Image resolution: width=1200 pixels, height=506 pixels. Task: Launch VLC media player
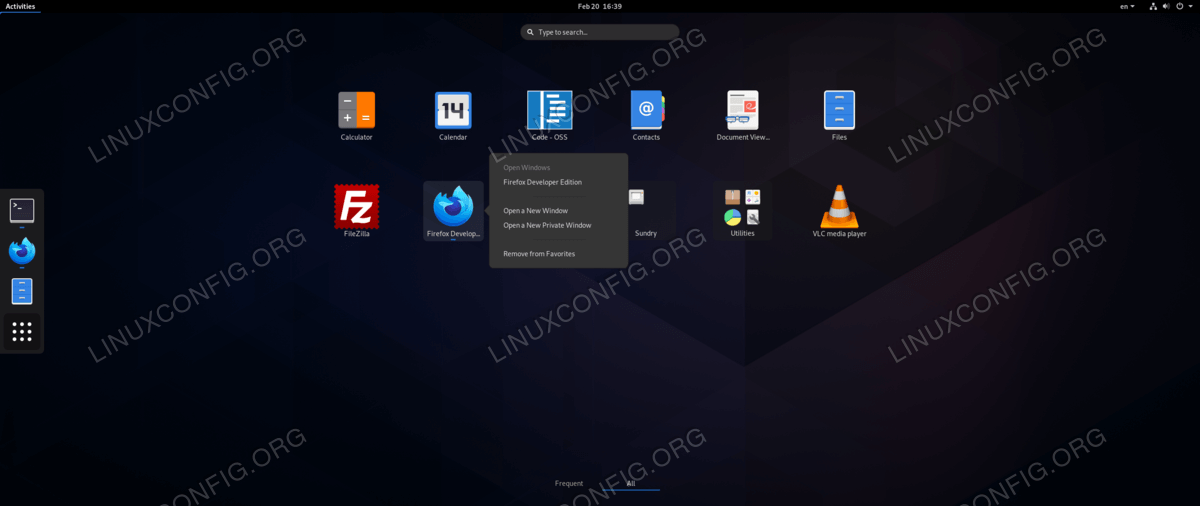coord(839,211)
